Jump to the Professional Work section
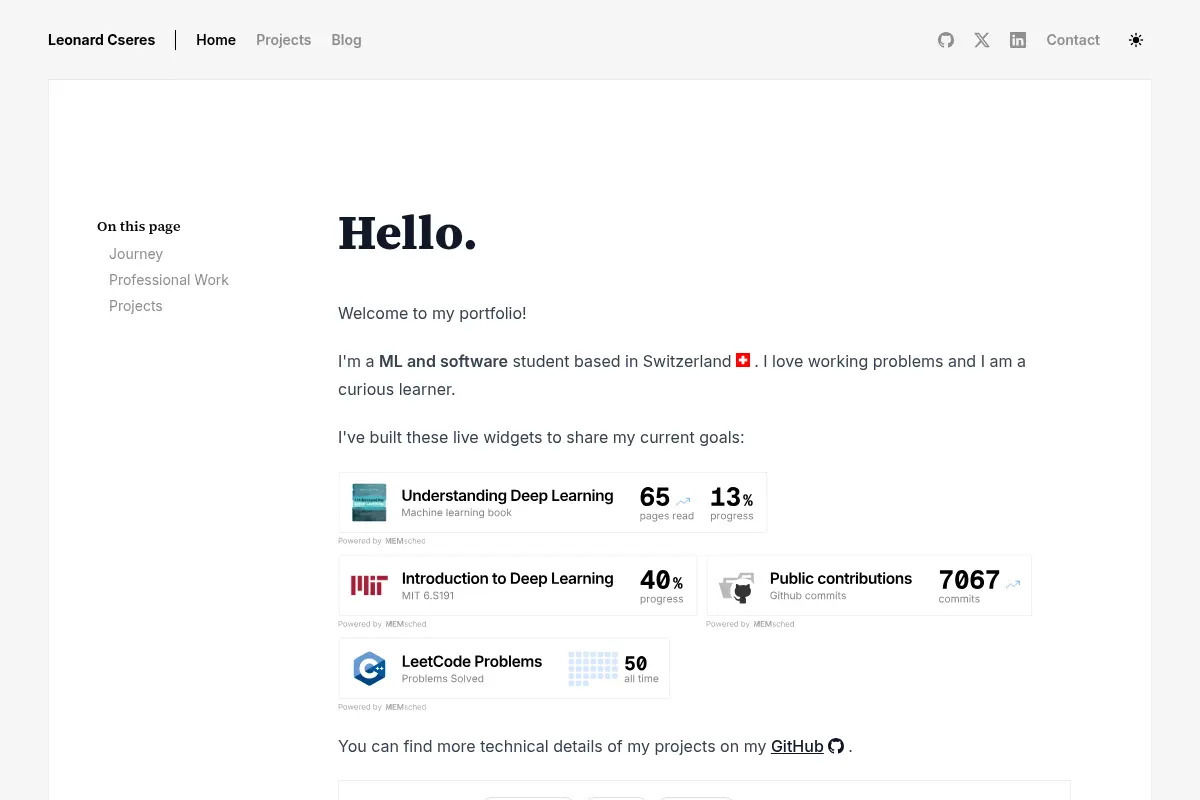Image resolution: width=1200 pixels, height=800 pixels. 169,280
